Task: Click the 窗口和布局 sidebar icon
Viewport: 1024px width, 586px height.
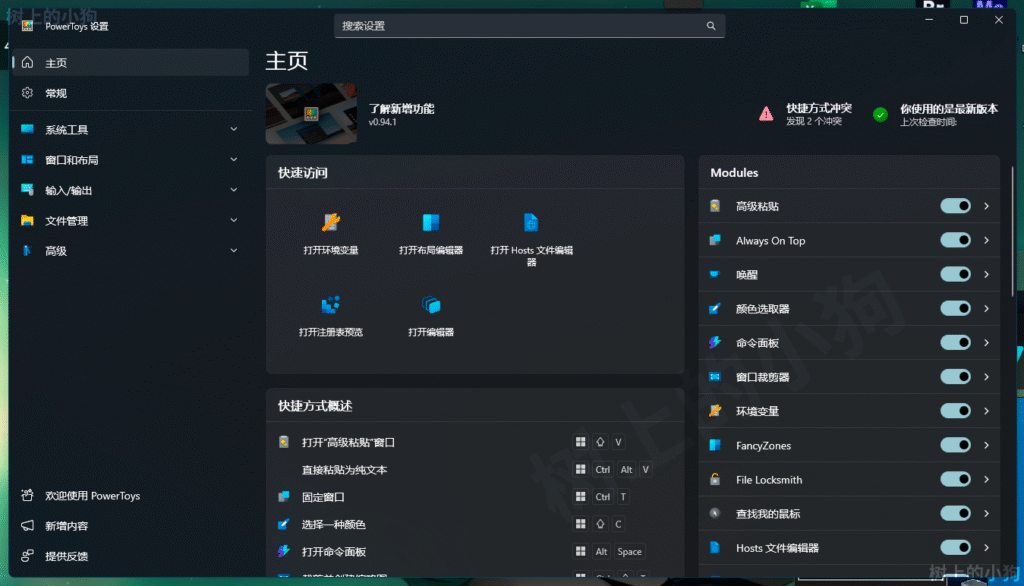Action: (x=27, y=159)
